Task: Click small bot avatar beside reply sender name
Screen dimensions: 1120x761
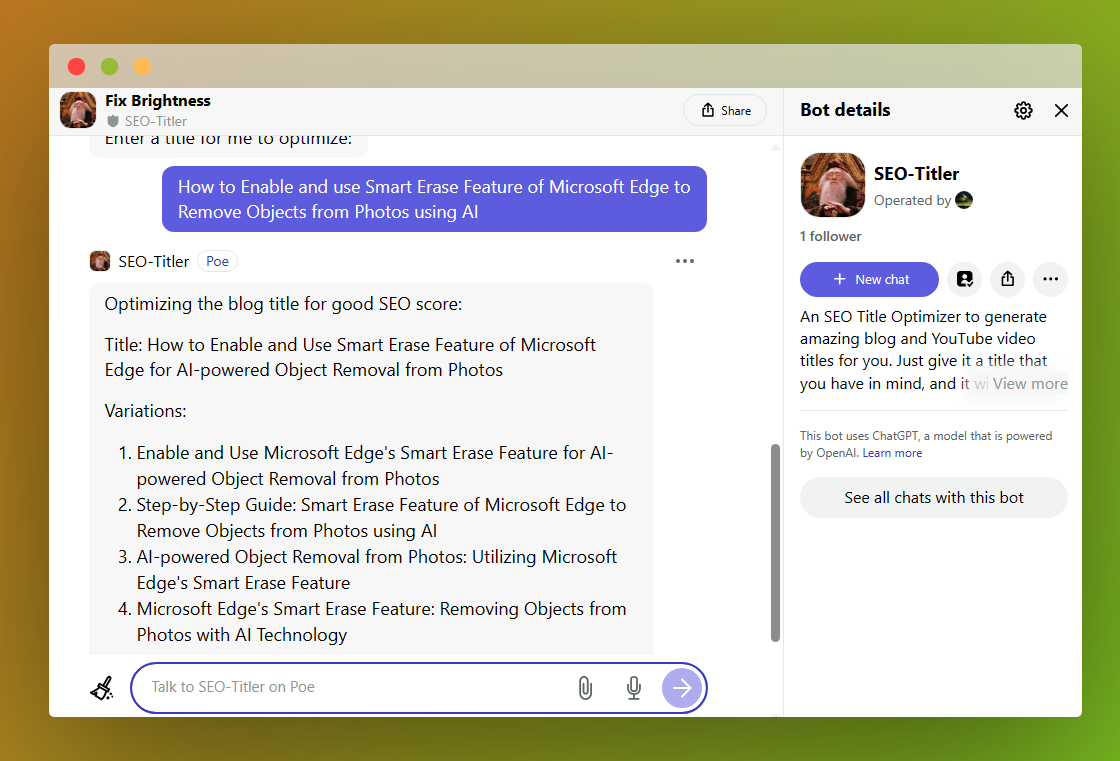Action: click(x=100, y=261)
